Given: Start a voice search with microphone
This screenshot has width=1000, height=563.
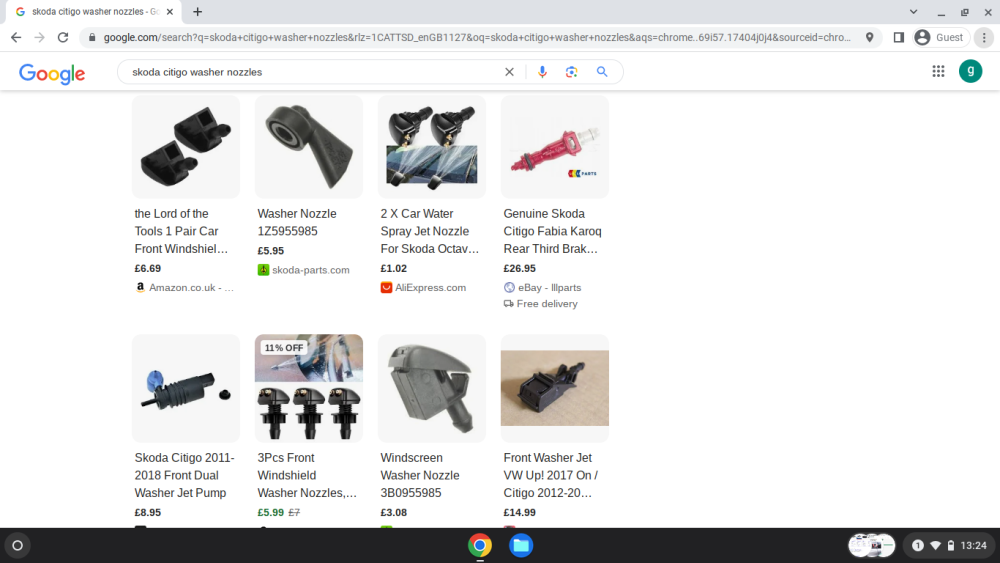Looking at the screenshot, I should (x=542, y=72).
